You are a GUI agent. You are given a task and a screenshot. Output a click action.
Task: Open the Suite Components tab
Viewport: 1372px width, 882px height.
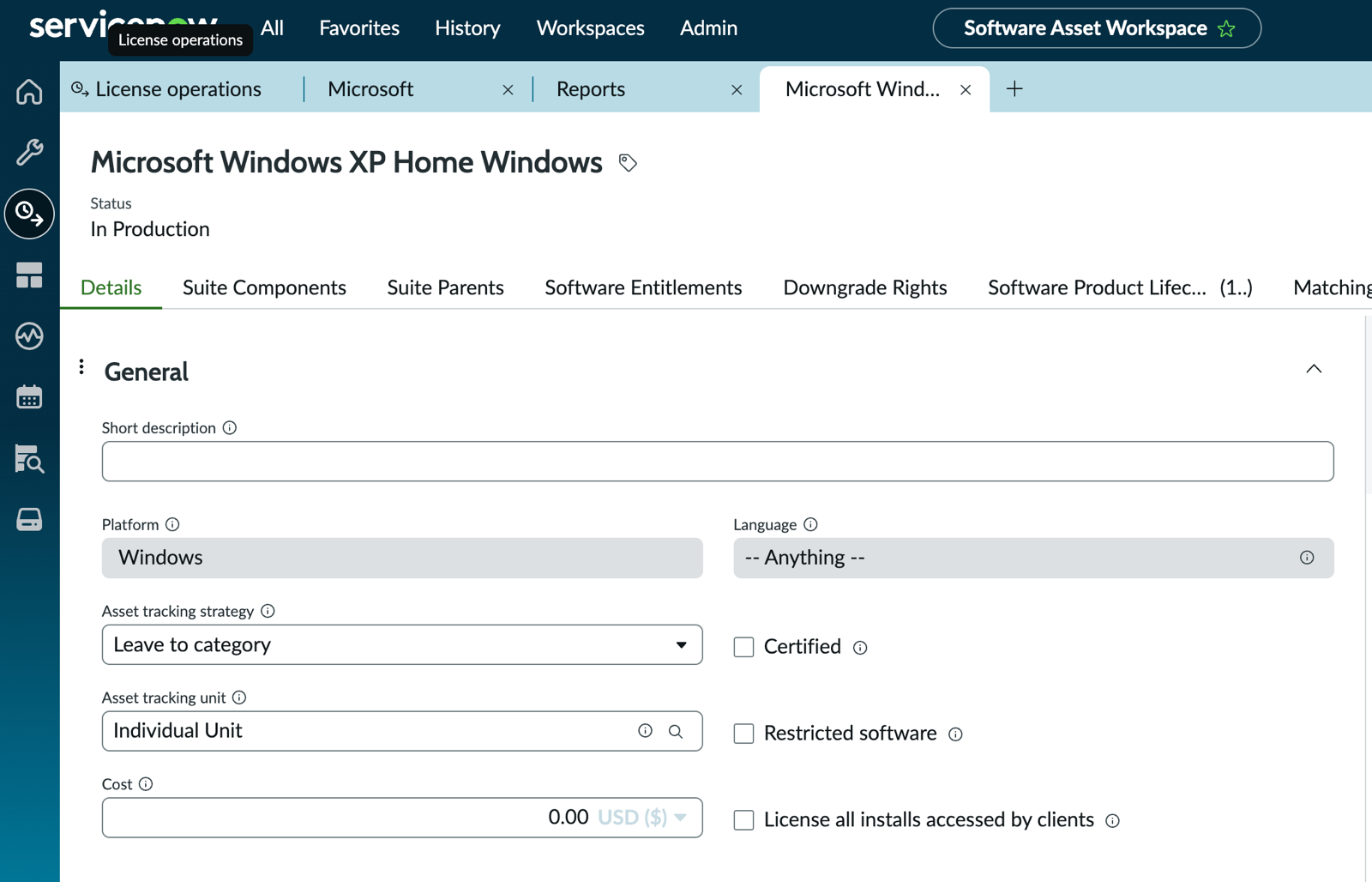click(264, 287)
